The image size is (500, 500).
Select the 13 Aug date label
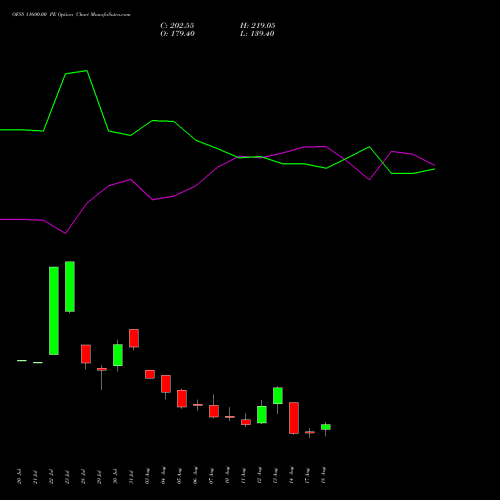[275, 476]
